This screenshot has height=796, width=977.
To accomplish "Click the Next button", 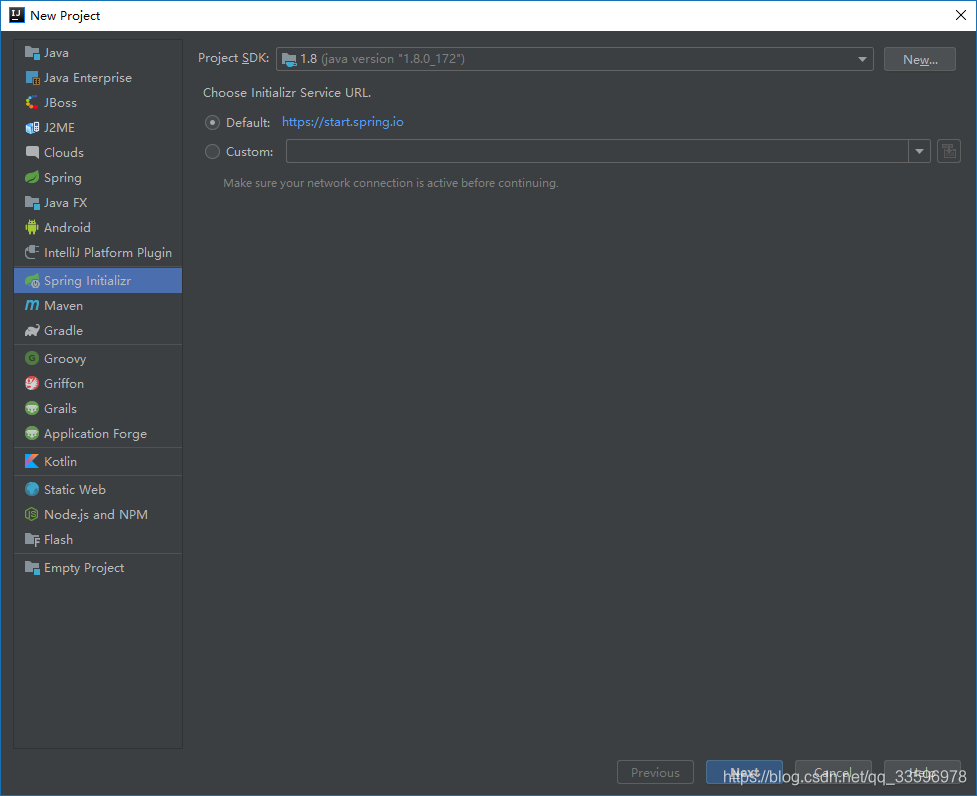I will [x=744, y=772].
